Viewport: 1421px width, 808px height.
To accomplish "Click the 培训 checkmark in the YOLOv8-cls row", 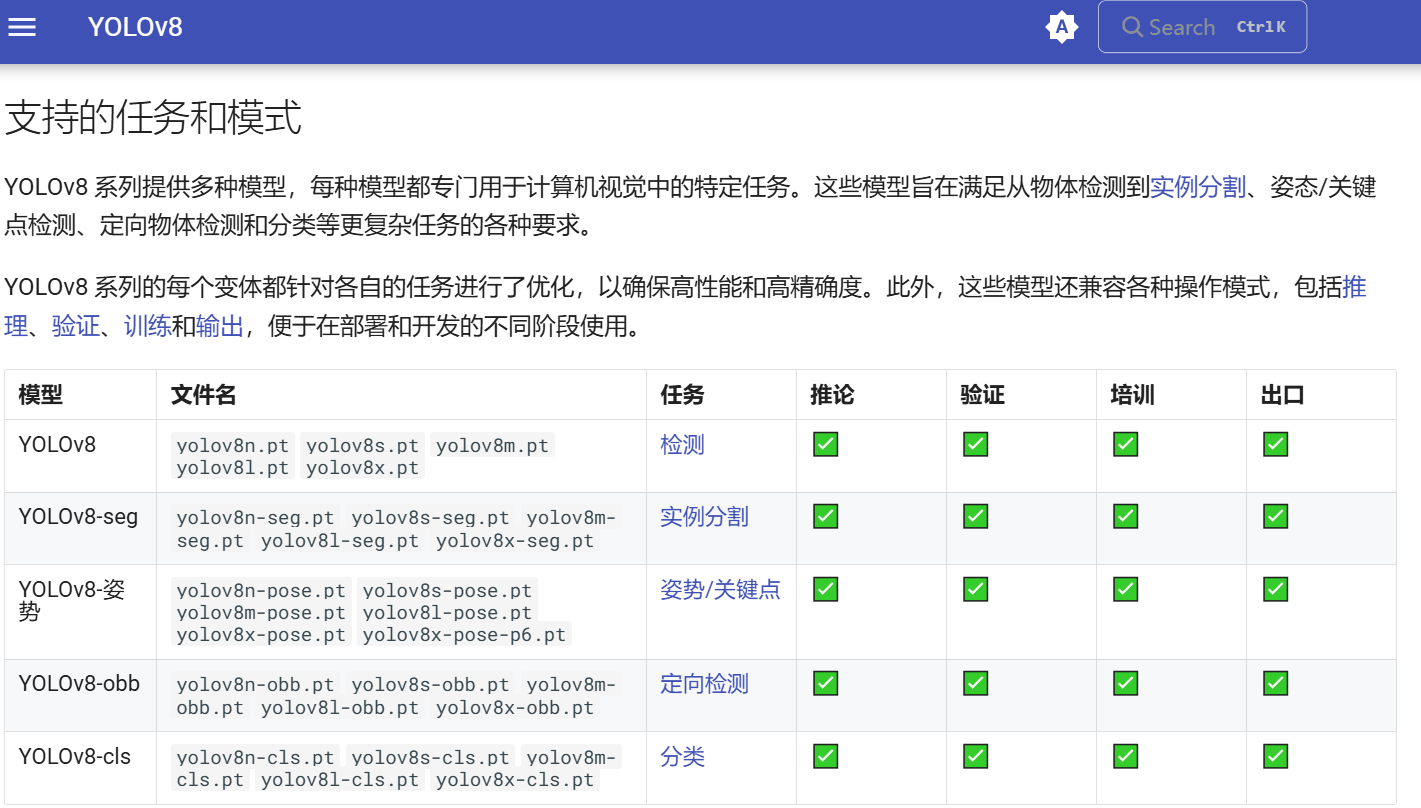I will pyautogui.click(x=1125, y=756).
